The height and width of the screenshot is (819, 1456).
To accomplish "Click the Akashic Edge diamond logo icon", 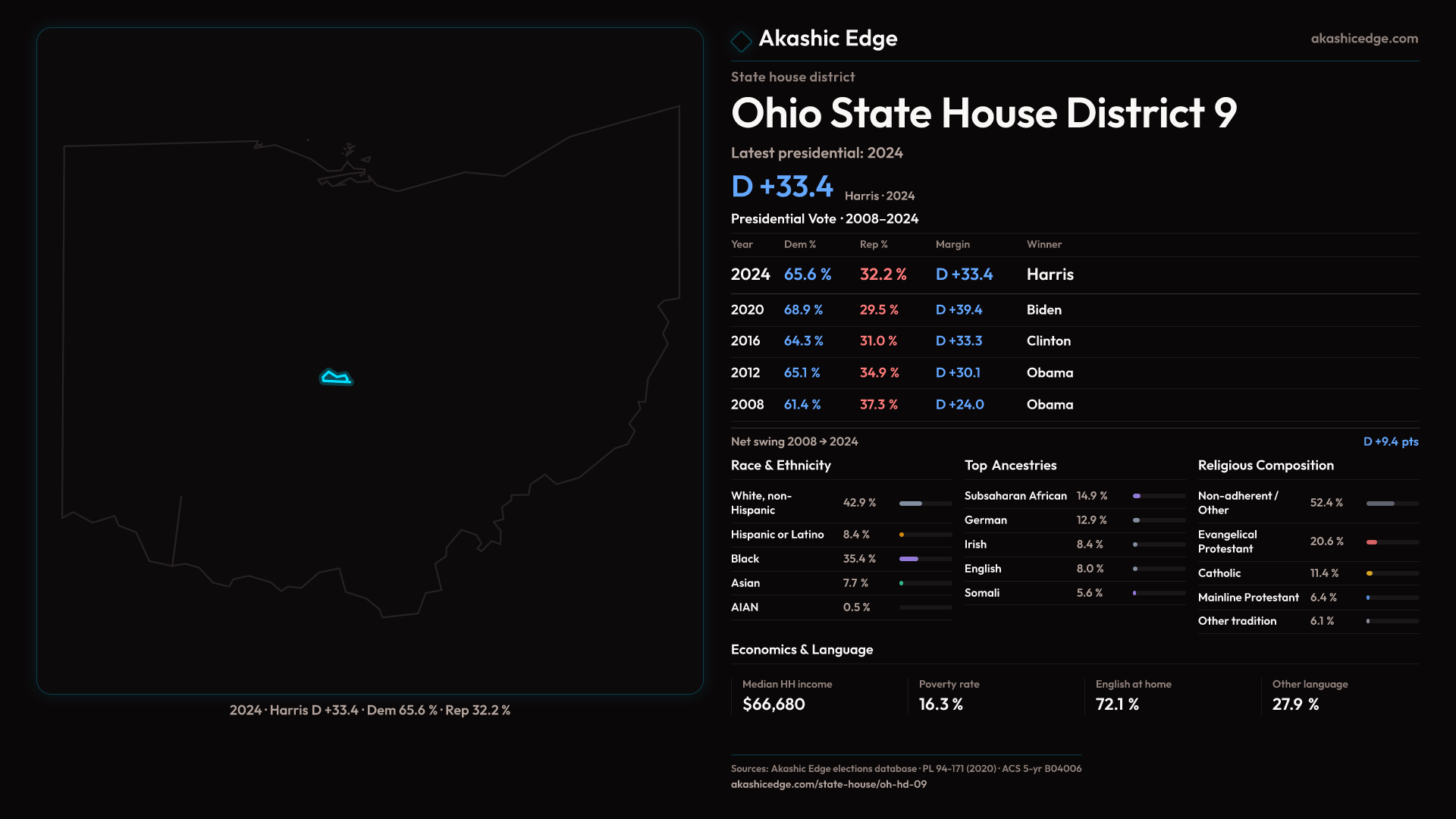I will tap(741, 40).
